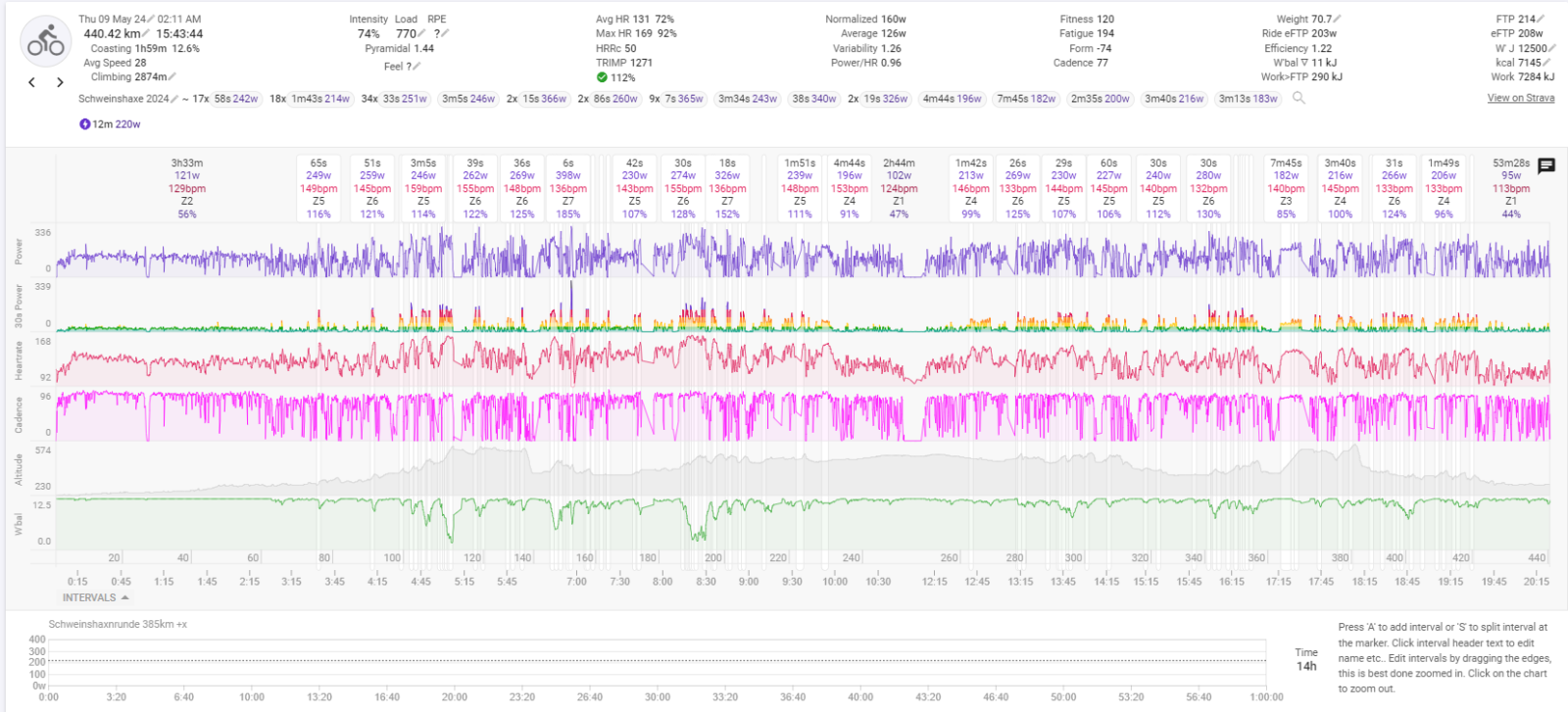
Task: Go to previous activity with left chevron
Action: [32, 82]
